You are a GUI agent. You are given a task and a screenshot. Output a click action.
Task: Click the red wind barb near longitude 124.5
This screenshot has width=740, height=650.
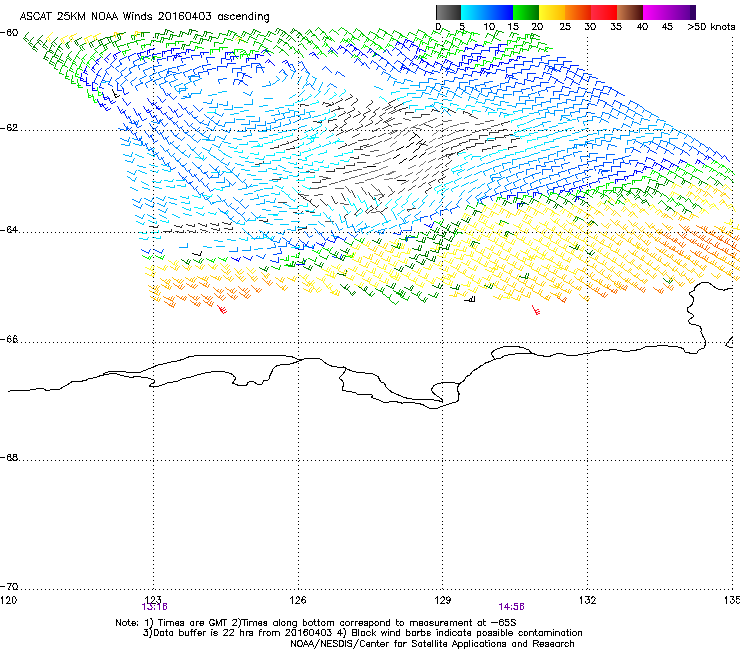(222, 309)
